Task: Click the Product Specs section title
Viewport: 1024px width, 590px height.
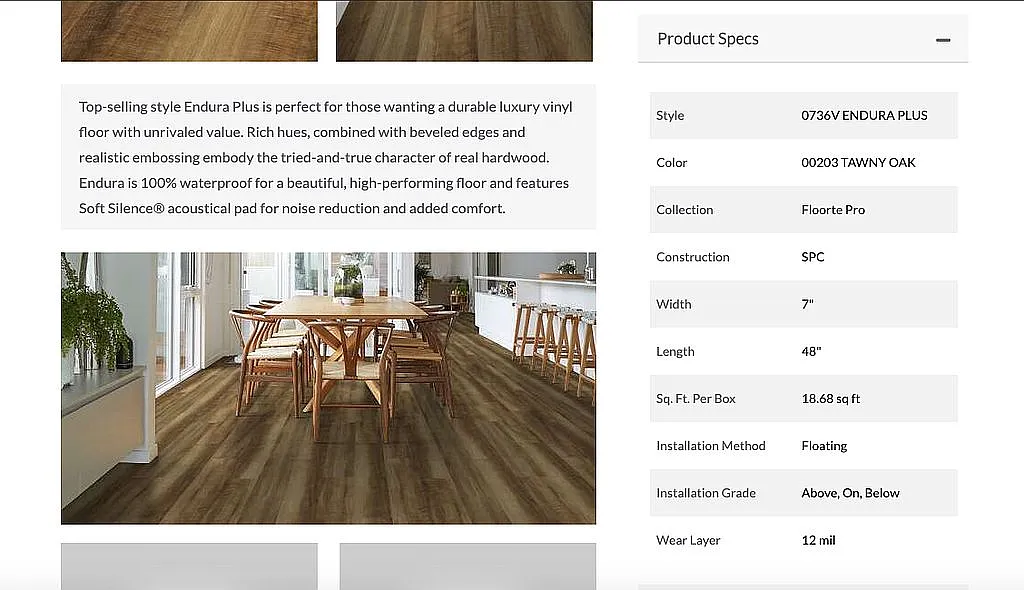Action: (708, 39)
